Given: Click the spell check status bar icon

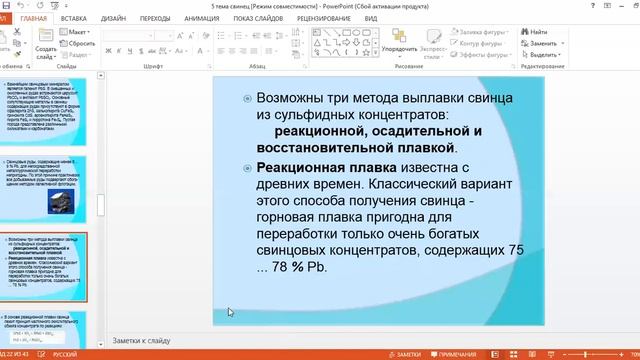Looking at the screenshot, I should 41,354.
